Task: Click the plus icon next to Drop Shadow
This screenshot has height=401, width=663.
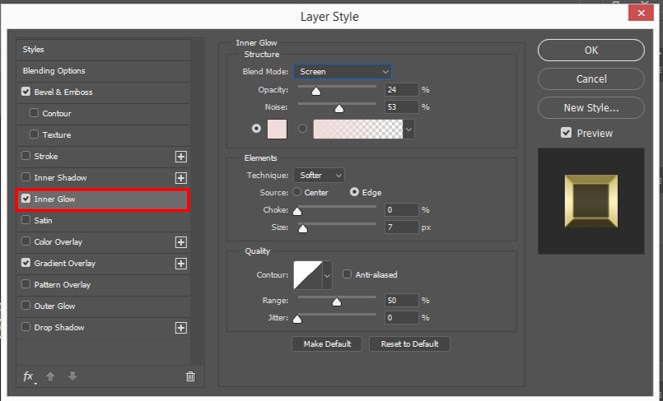Action: (x=181, y=328)
